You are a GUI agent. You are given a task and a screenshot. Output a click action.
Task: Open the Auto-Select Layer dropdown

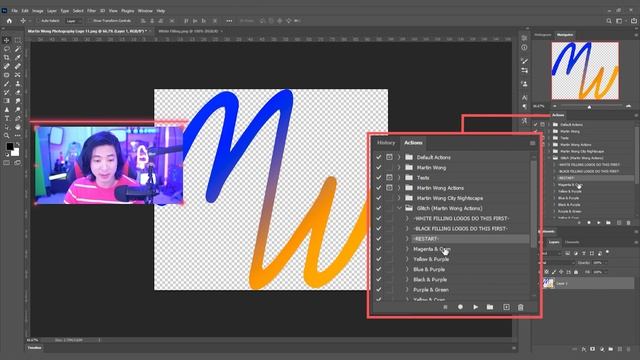pyautogui.click(x=73, y=21)
